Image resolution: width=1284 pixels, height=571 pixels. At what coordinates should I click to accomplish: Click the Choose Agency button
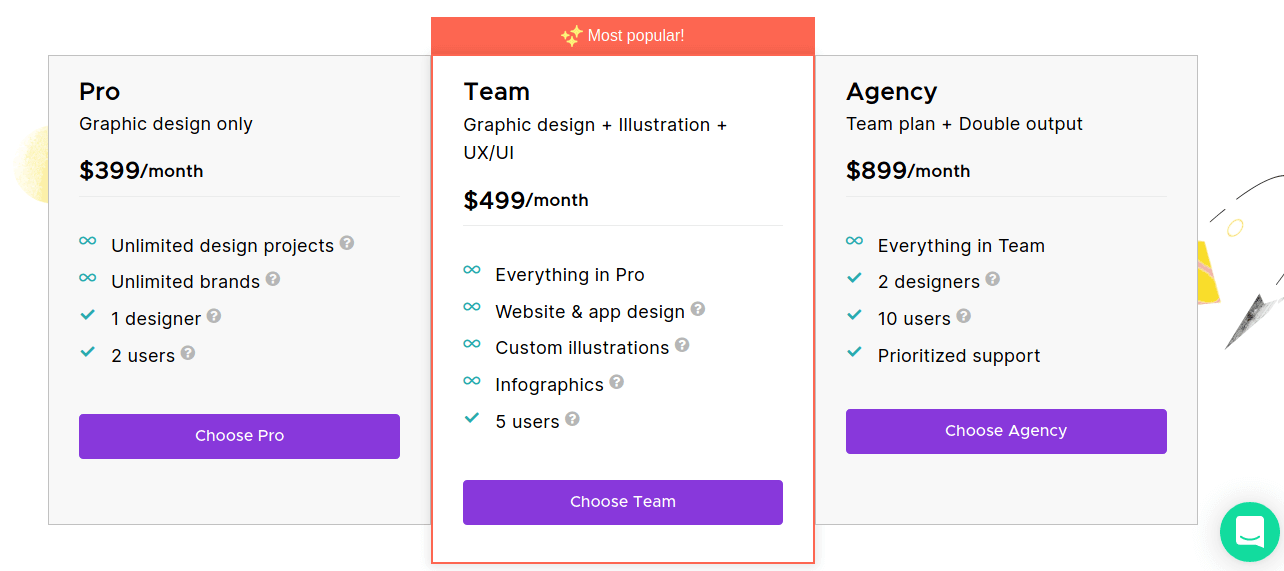click(1006, 431)
